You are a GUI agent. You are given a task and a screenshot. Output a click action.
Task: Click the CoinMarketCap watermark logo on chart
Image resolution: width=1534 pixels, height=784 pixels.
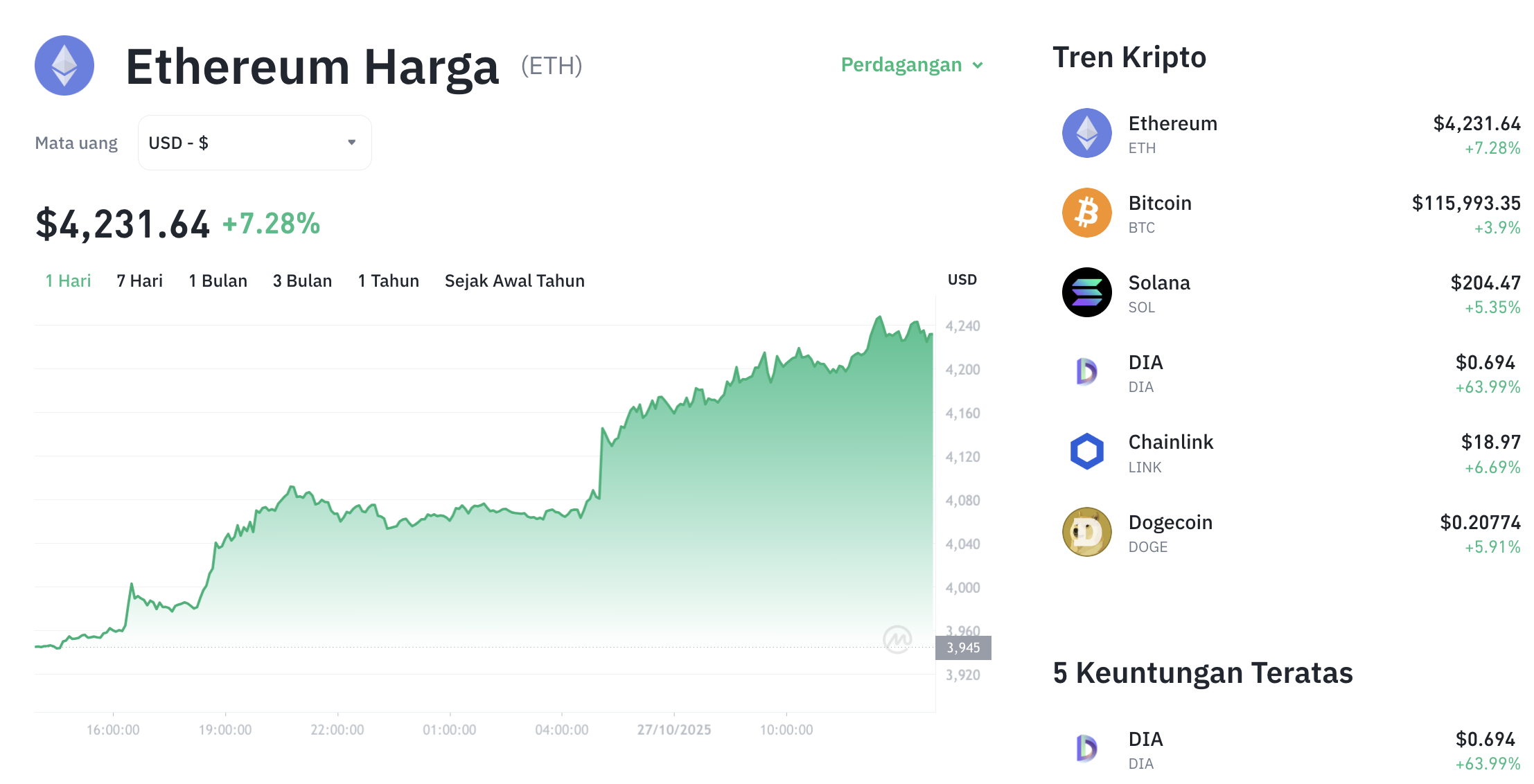pos(897,639)
